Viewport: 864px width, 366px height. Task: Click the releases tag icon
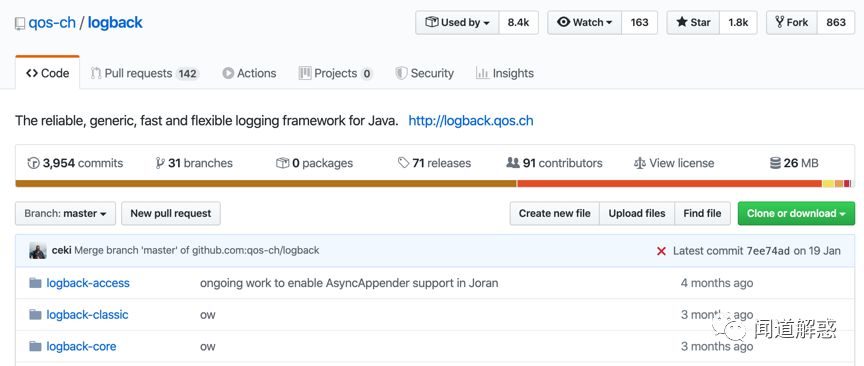(403, 163)
